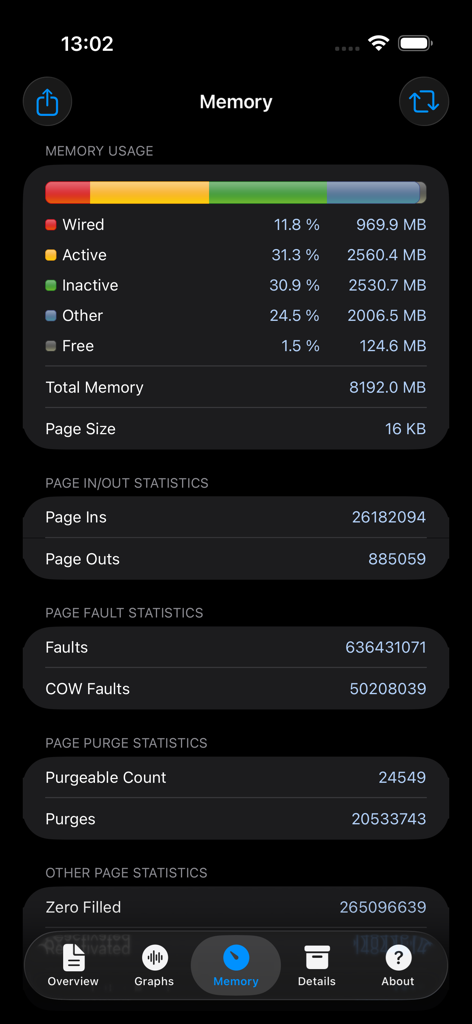
Task: Click the 636431071 faults value
Action: tap(386, 647)
